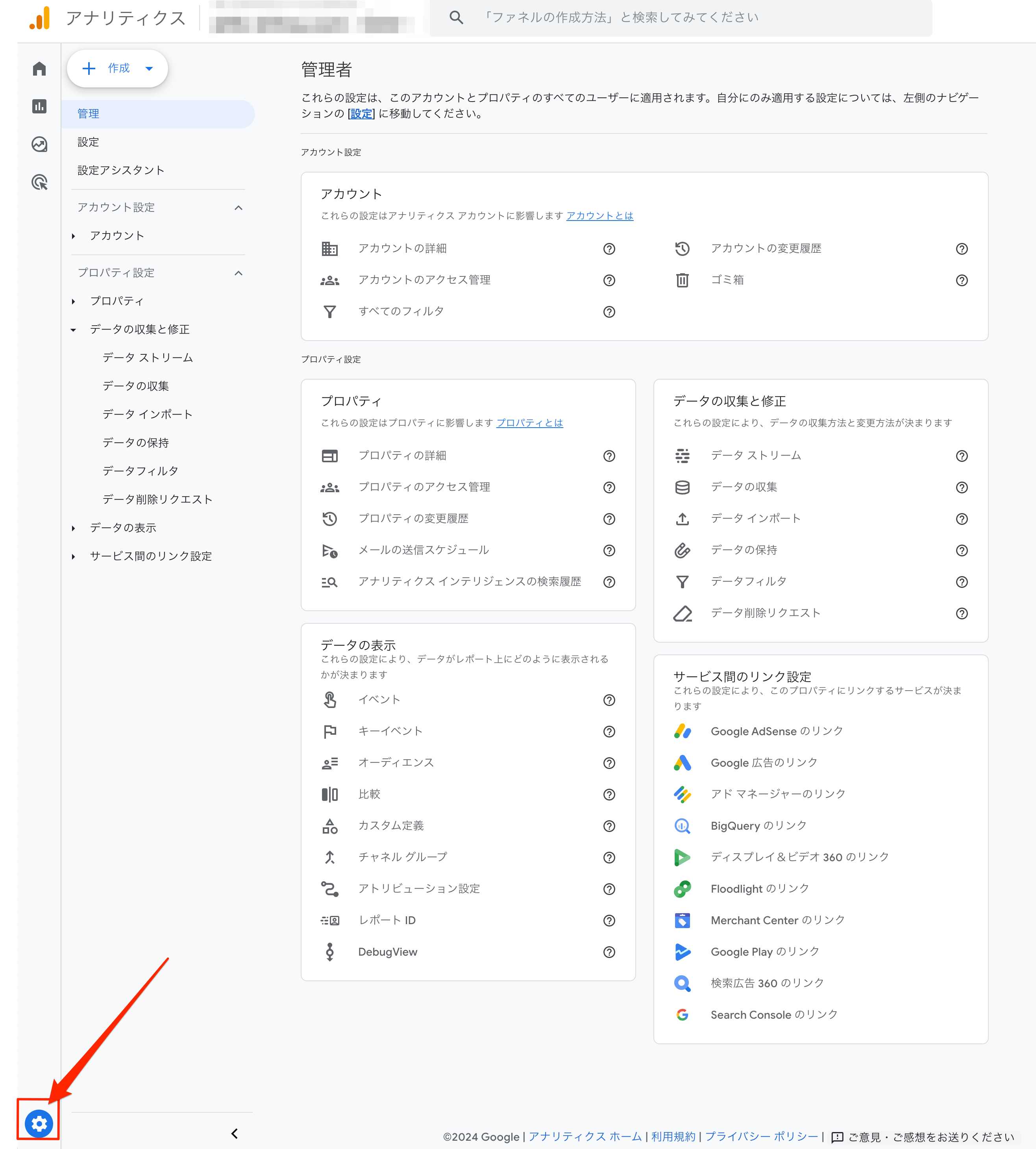
Task: Open the Advertising target icon
Action: (x=39, y=182)
